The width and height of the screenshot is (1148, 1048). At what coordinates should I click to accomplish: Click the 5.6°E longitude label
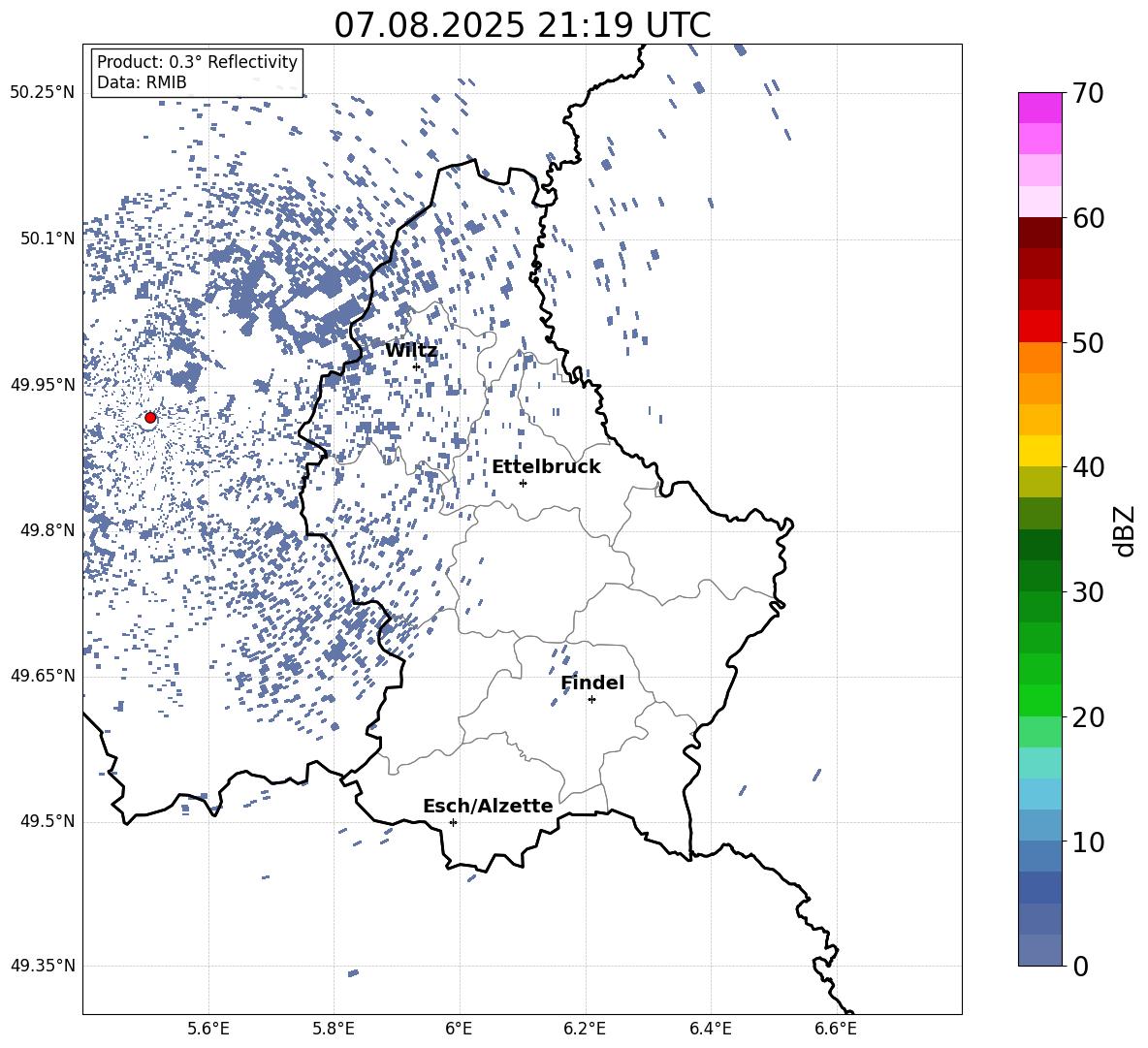208,1030
